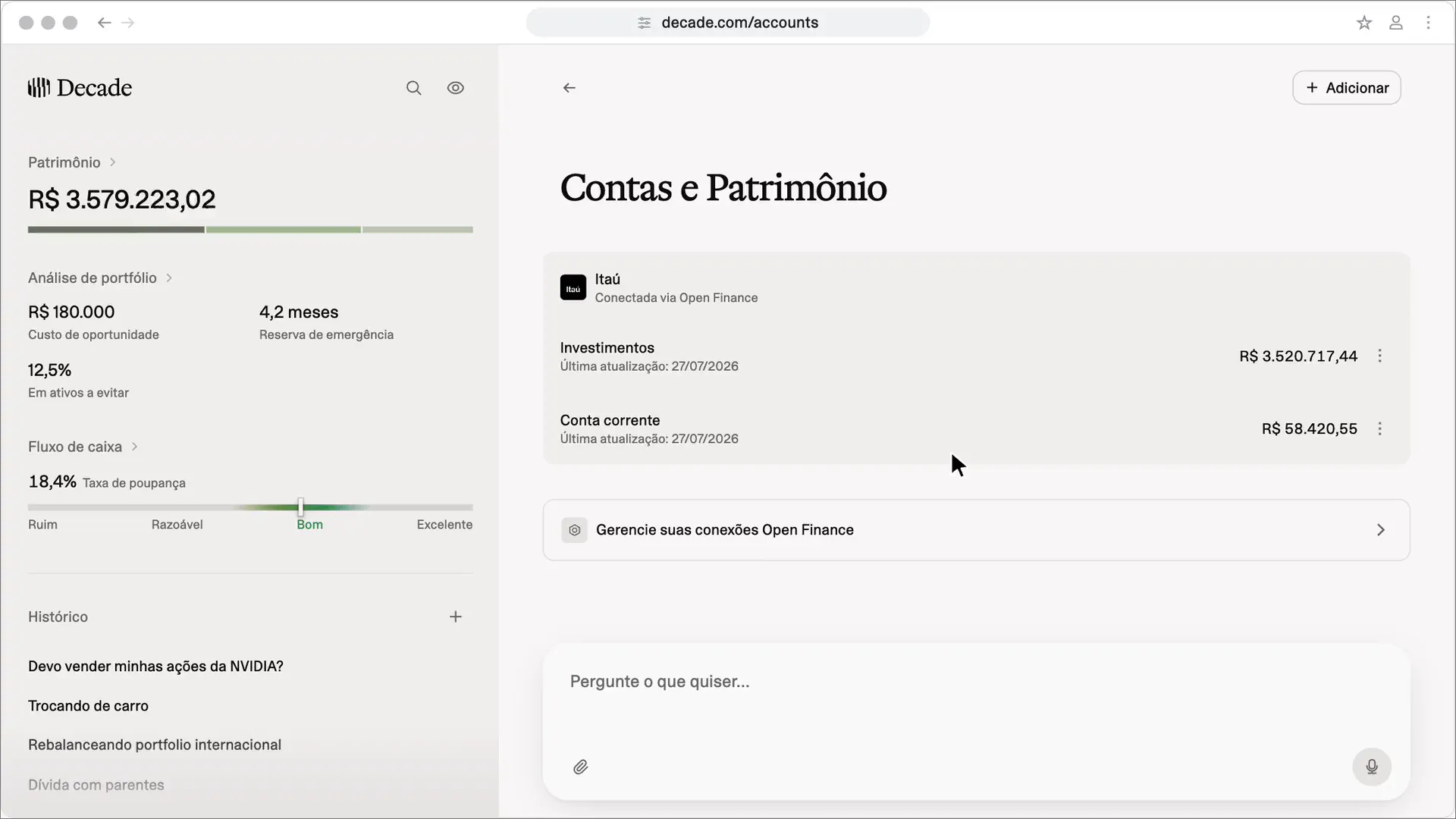Screen dimensions: 1456x819
Task: Attach a file with the paperclip icon
Action: [581, 767]
